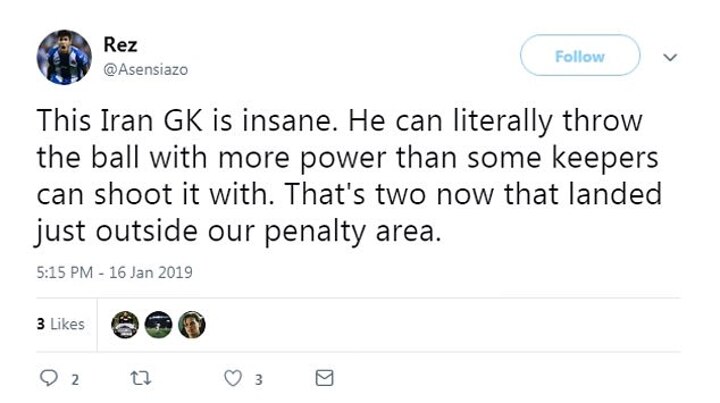Expand the tweet options chevron next to Follow
This screenshot has width=720, height=403.
tap(672, 57)
